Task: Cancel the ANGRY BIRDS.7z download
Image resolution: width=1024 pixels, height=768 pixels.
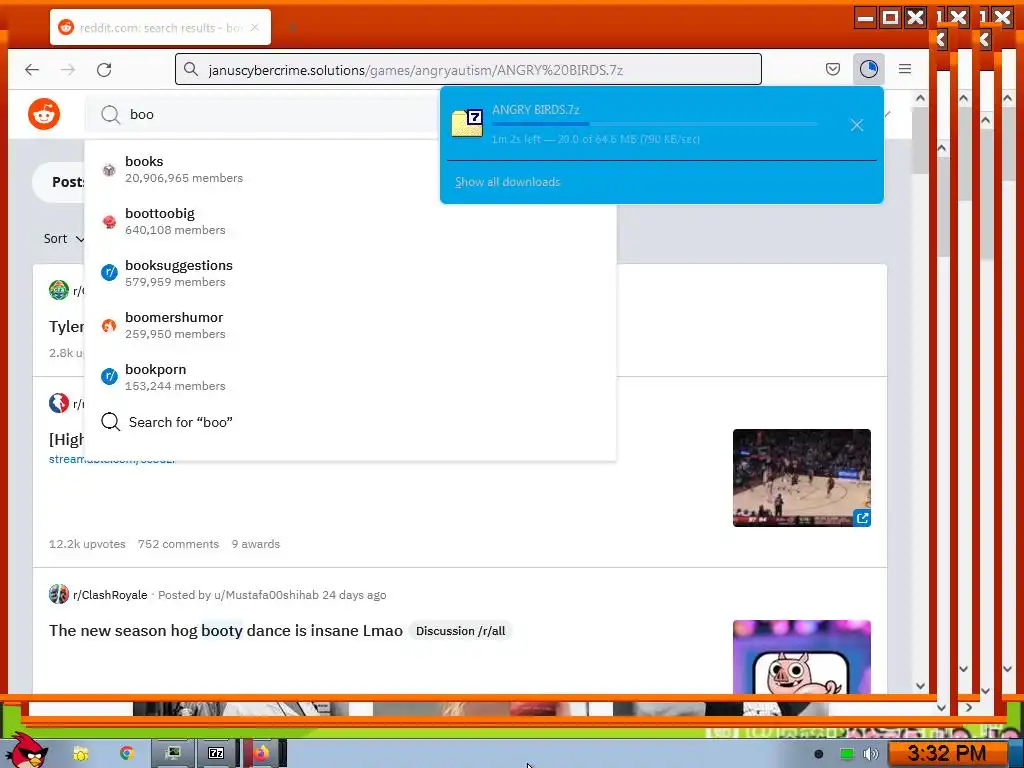Action: [857, 125]
